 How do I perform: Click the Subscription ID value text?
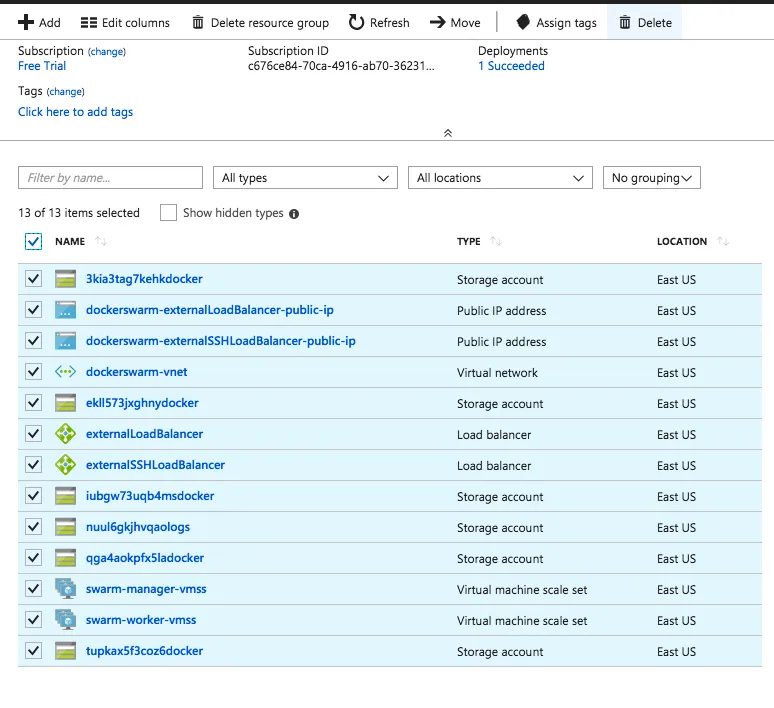tap(341, 66)
